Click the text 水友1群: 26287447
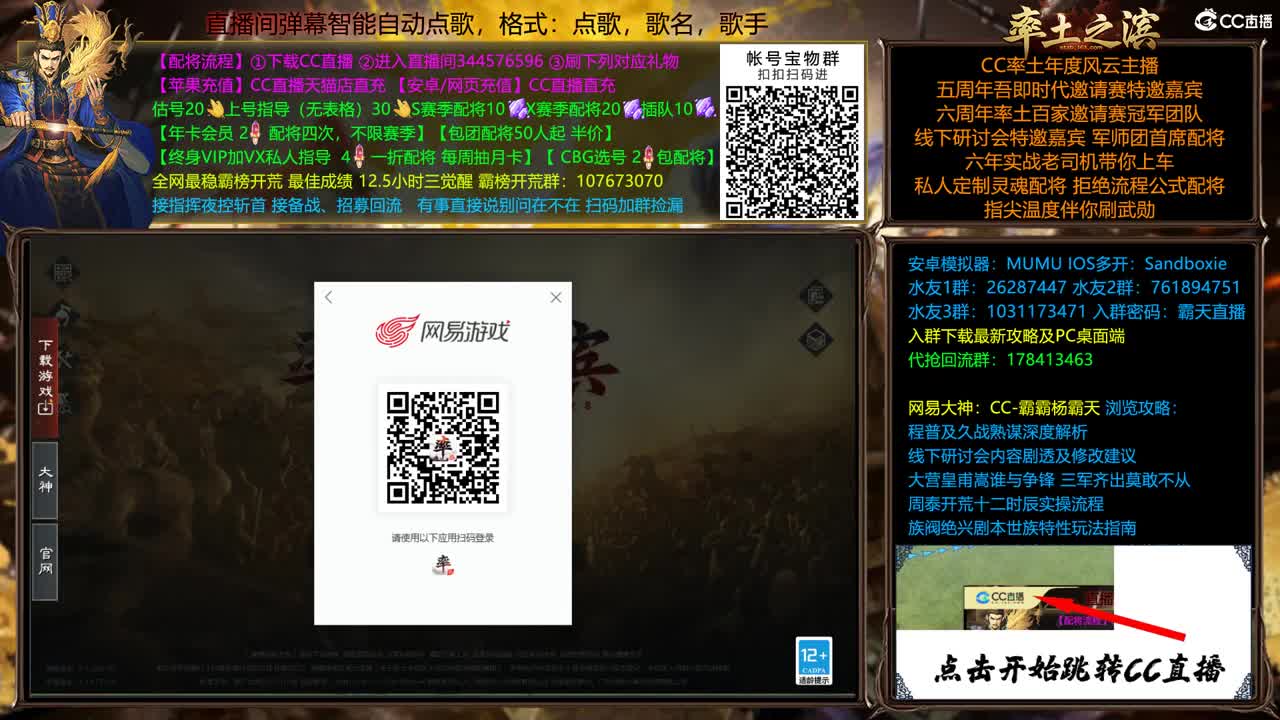Viewport: 1280px width, 720px height. 987,288
